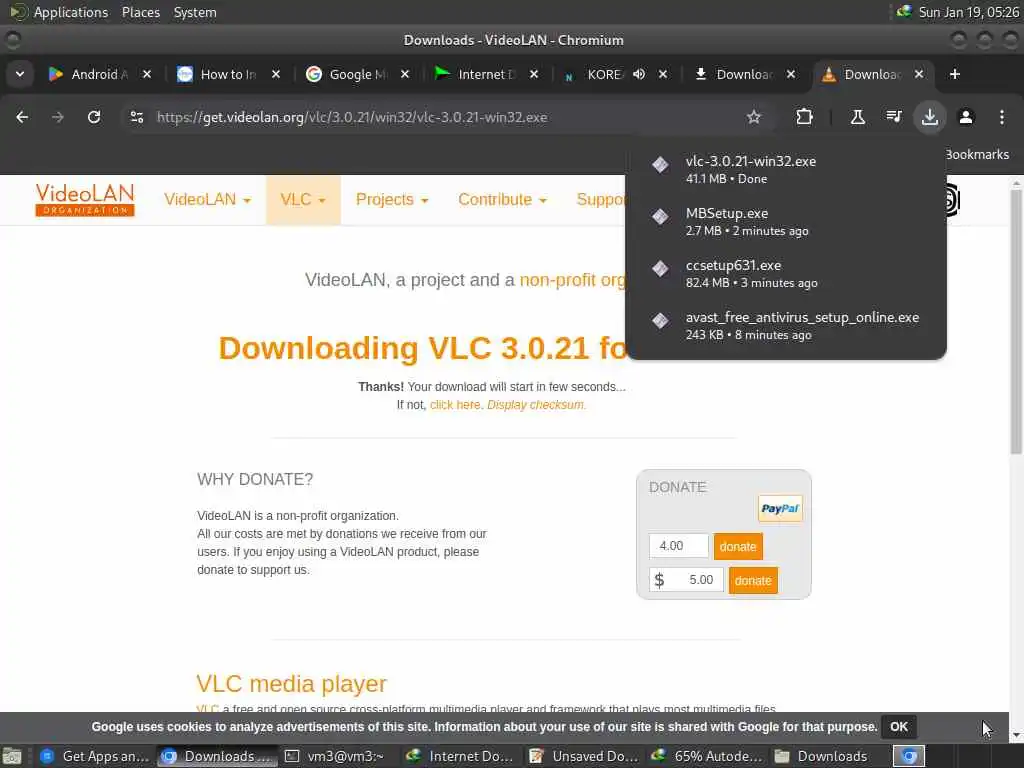Screen dimensions: 1024x768
Task: Open the Places menu
Action: pos(140,12)
